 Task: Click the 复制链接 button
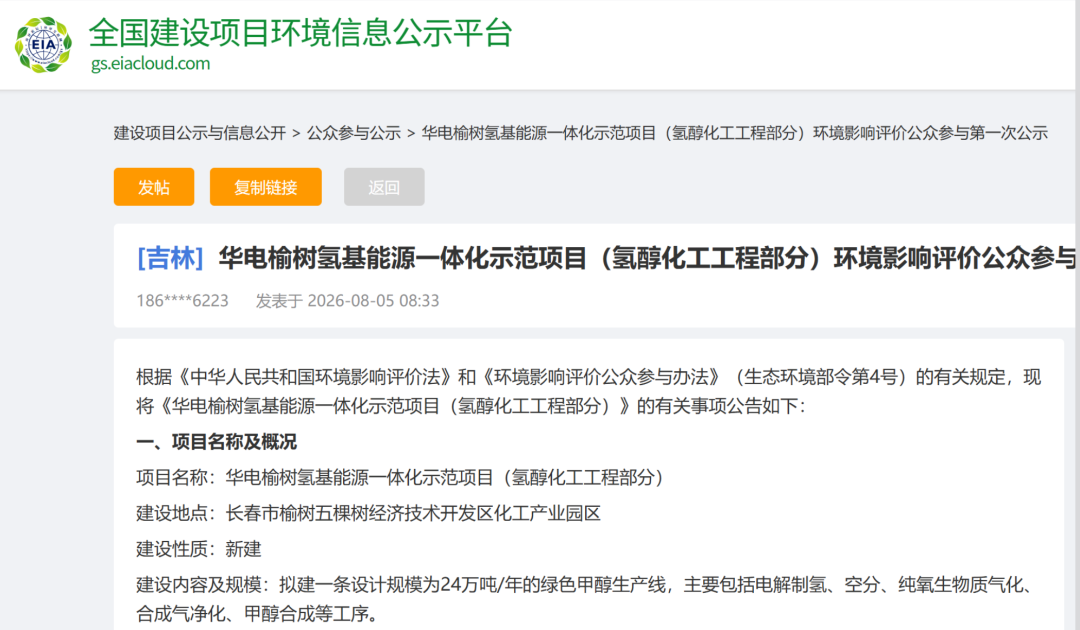(x=265, y=187)
